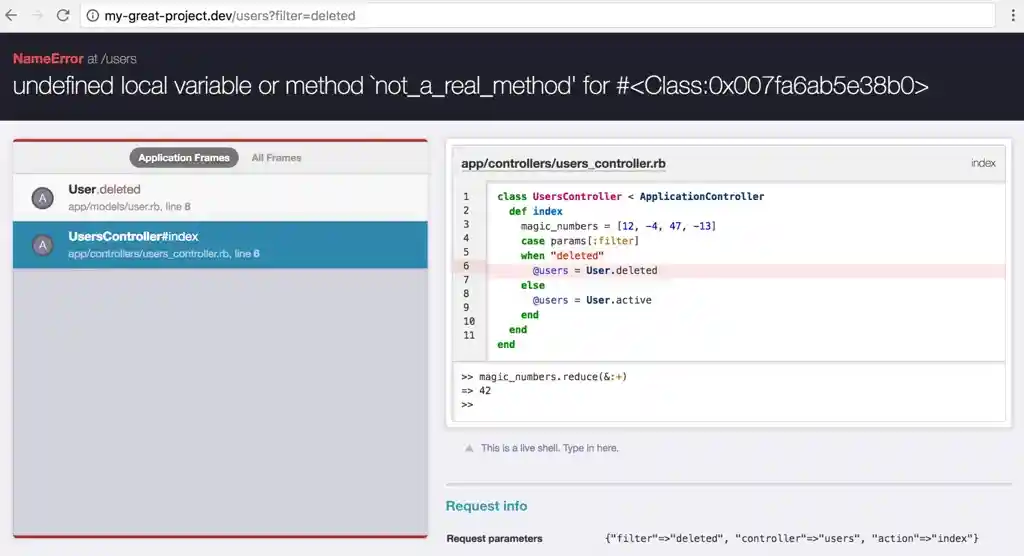The height and width of the screenshot is (556, 1024).
Task: Select the UsersController#index stack frame
Action: coord(220,245)
